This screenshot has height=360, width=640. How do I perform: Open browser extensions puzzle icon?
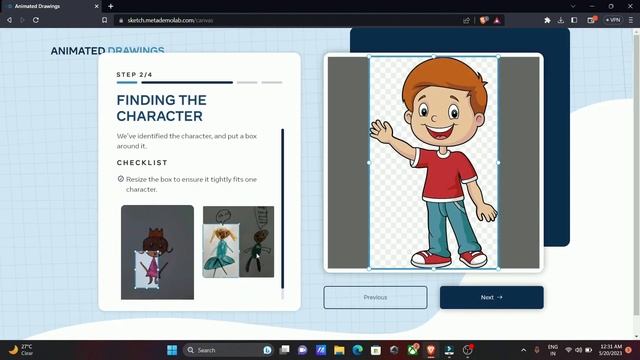point(547,20)
